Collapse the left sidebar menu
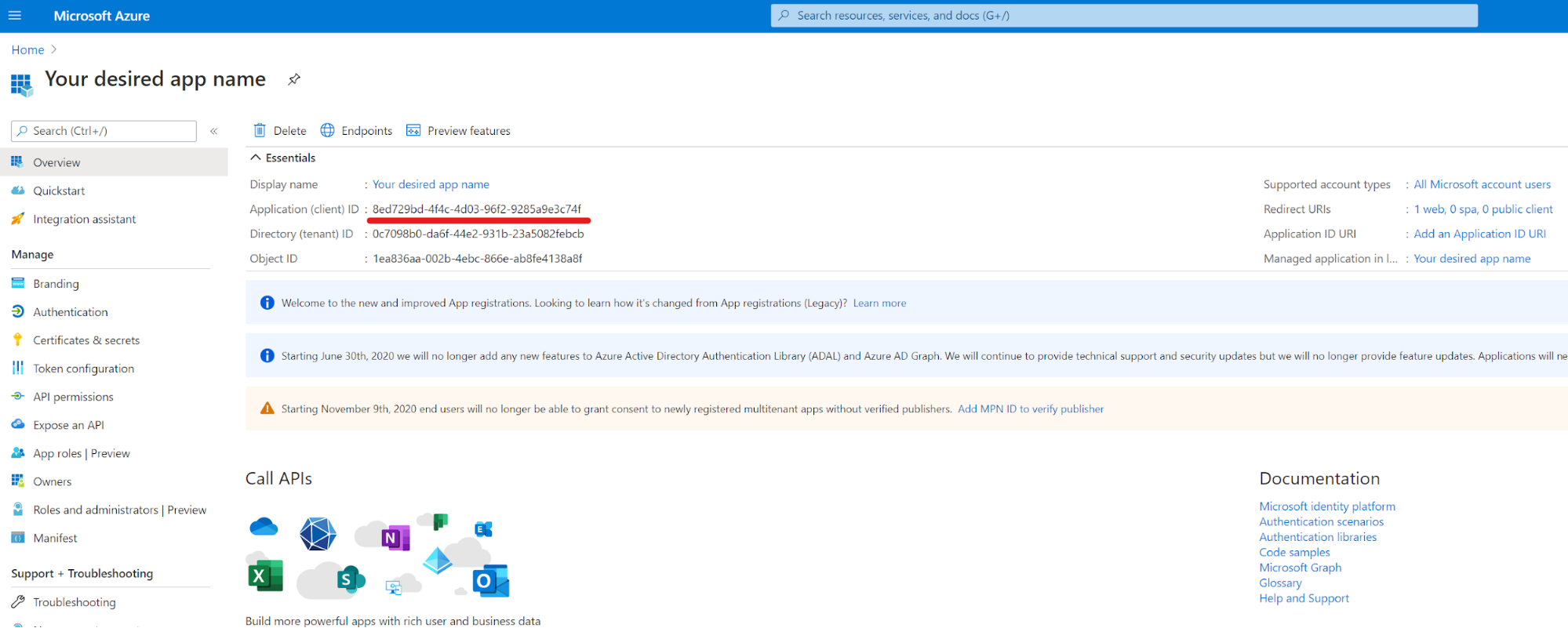 pos(213,131)
